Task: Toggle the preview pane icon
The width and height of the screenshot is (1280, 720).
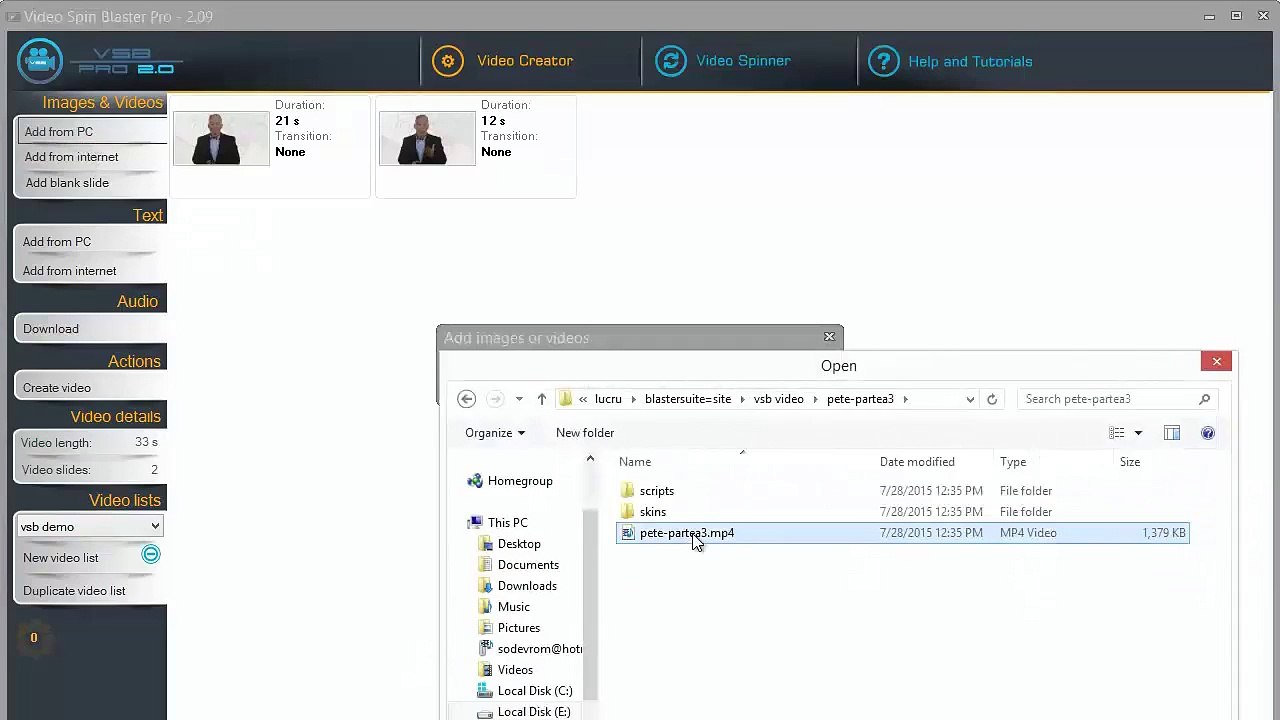Action: click(1172, 433)
